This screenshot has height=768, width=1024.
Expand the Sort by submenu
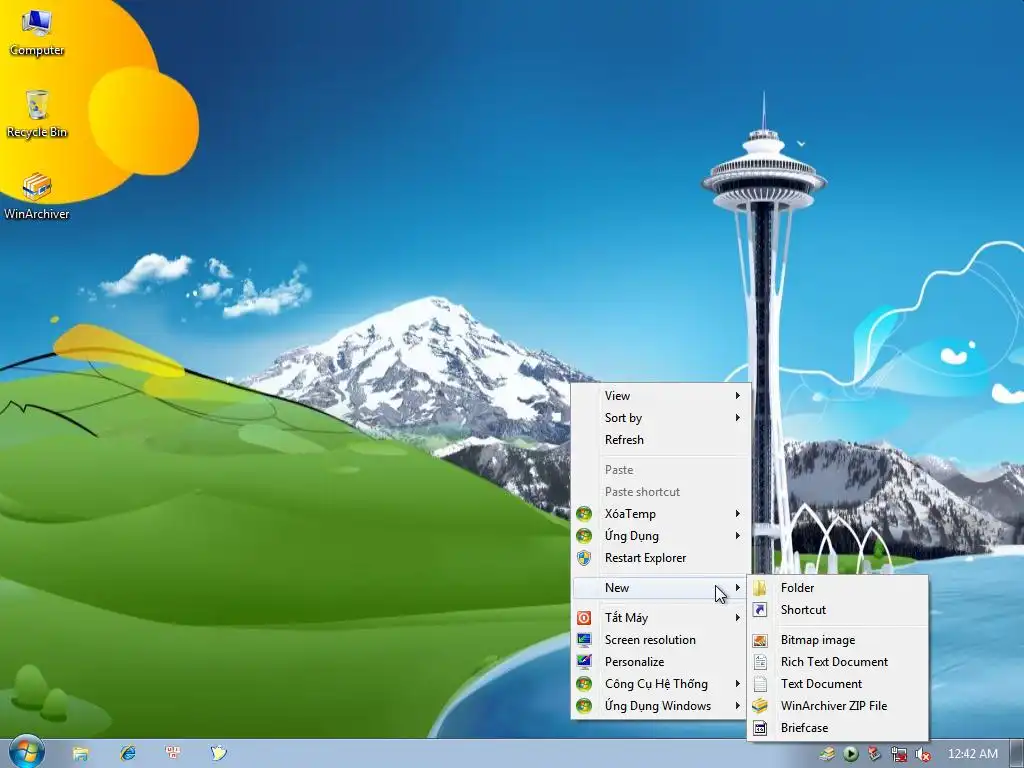661,418
